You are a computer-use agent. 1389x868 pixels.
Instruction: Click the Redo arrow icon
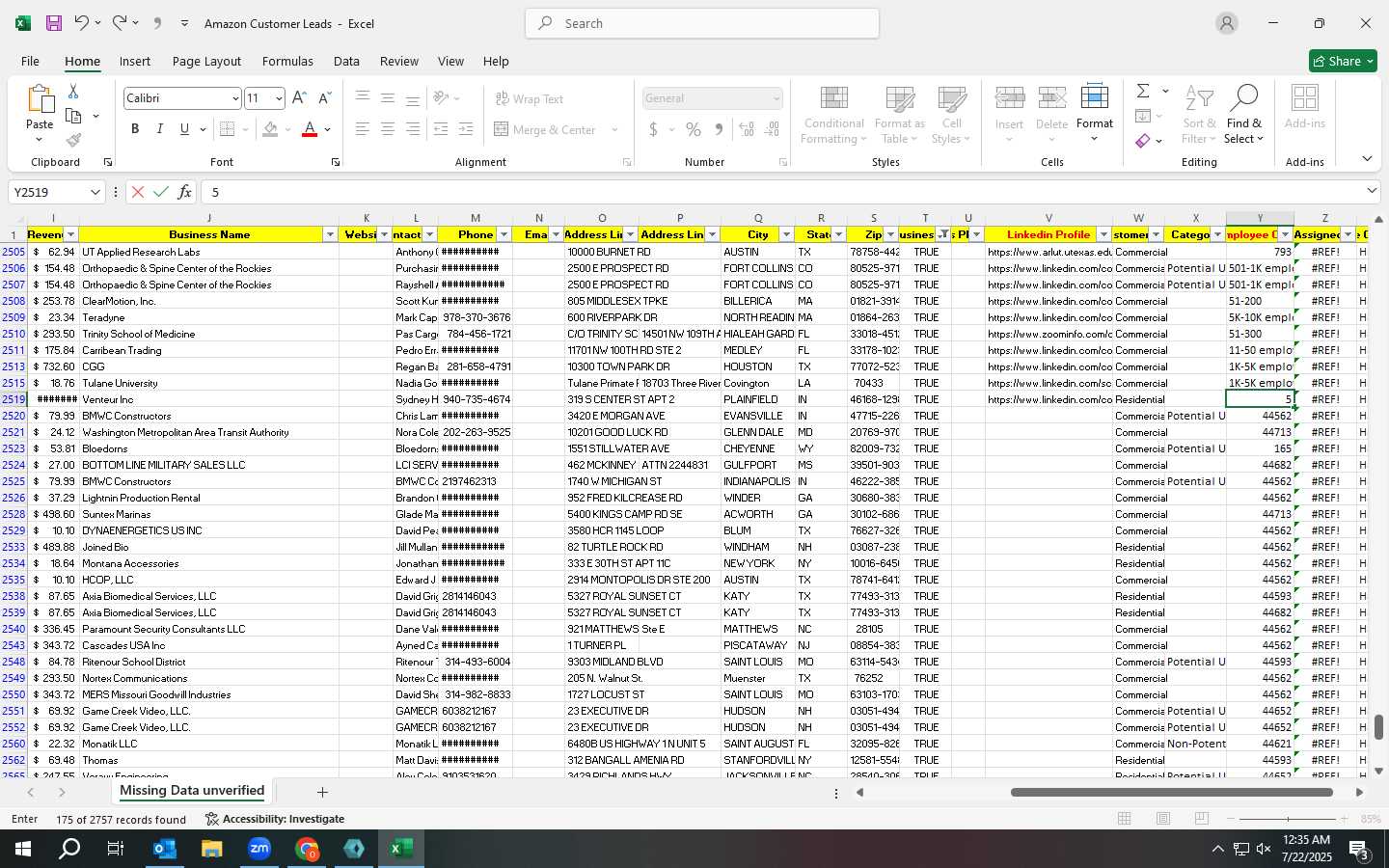click(119, 23)
